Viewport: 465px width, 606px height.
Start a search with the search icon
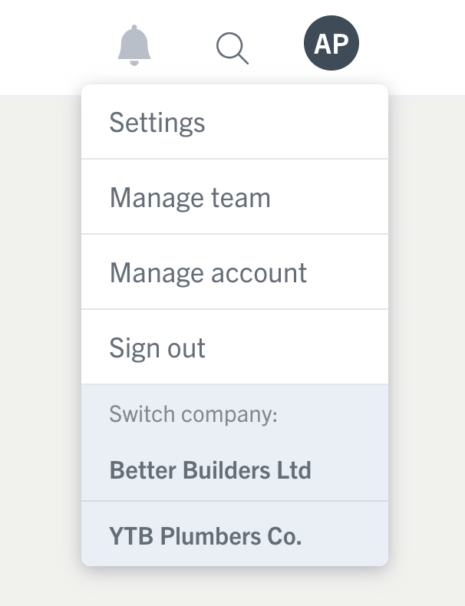232,48
